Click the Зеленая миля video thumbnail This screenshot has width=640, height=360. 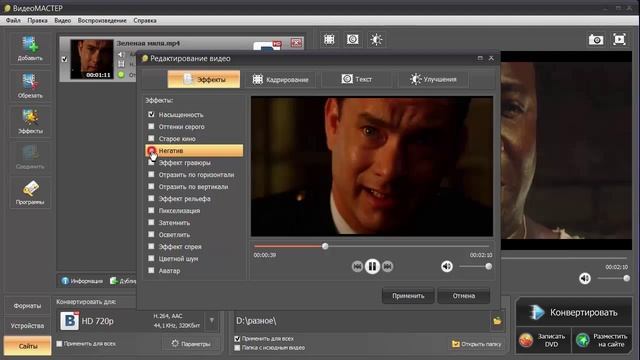pos(91,59)
